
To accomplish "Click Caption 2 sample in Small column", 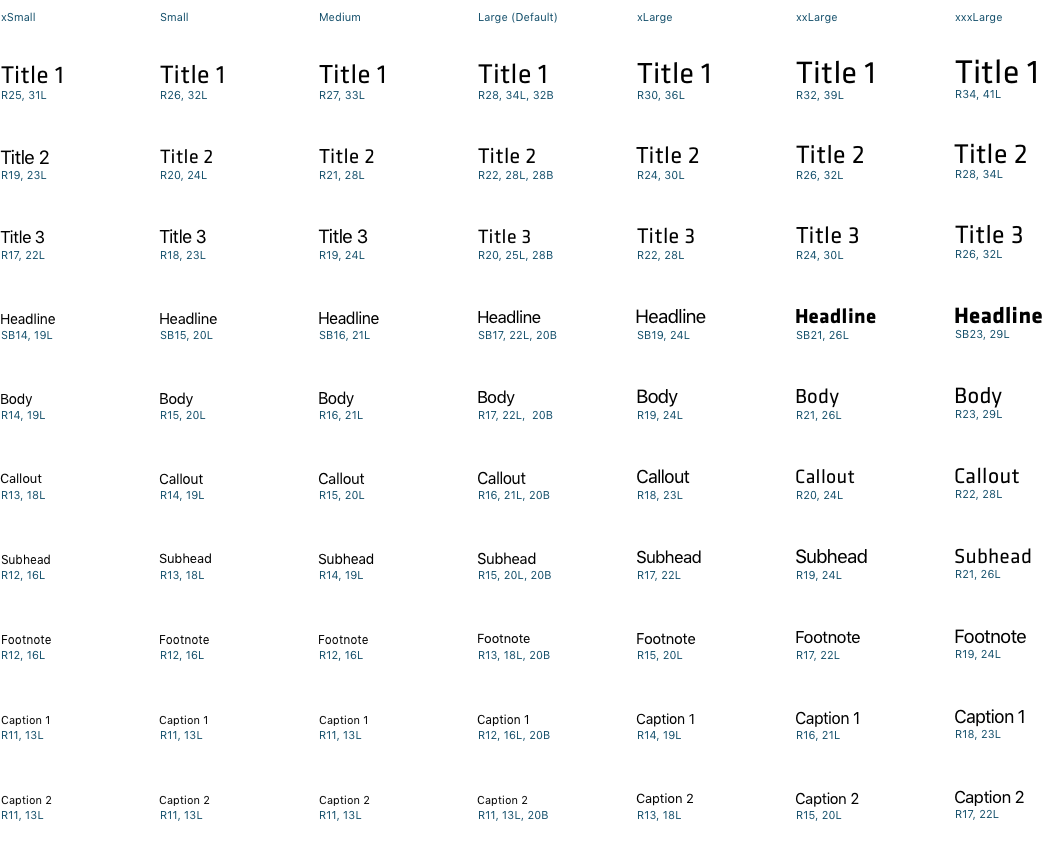I will point(184,801).
